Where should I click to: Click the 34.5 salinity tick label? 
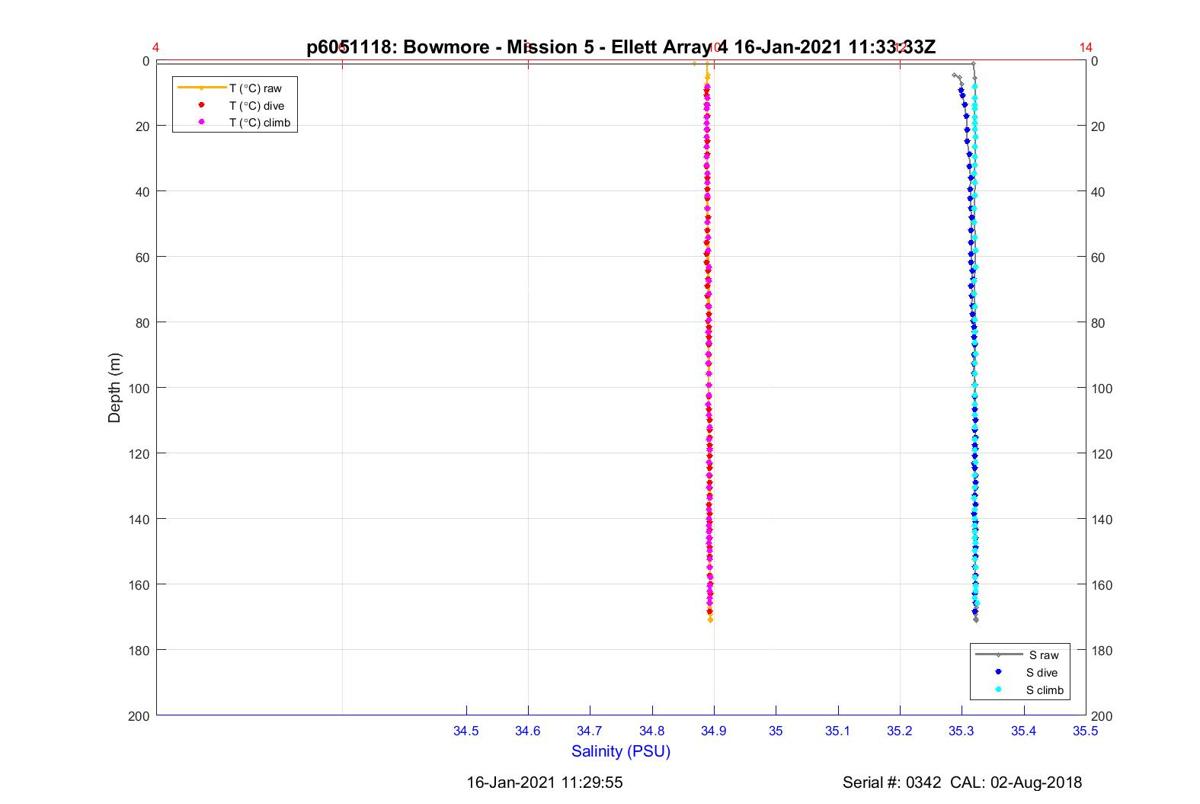coord(466,732)
